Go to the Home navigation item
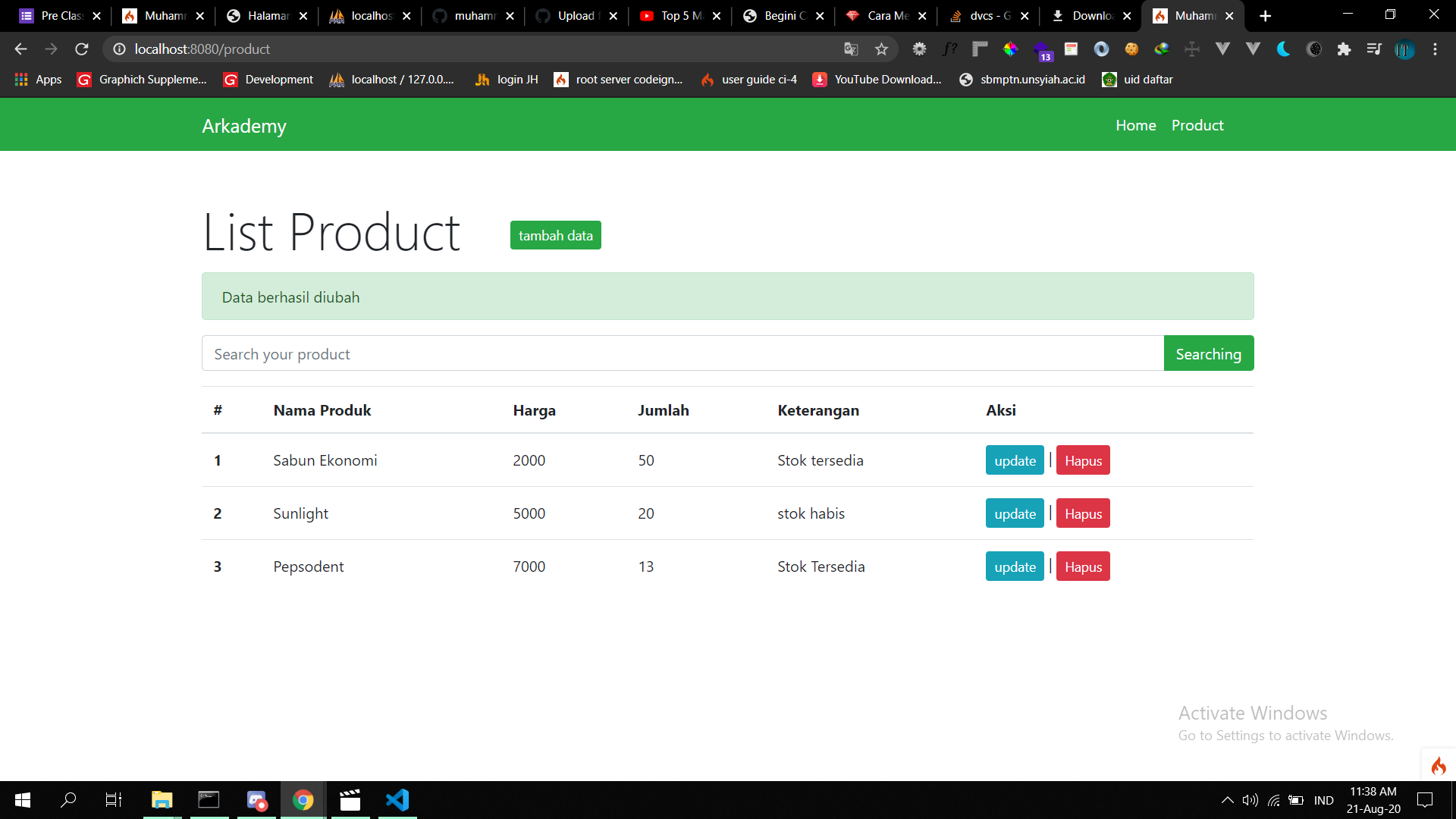The width and height of the screenshot is (1456, 819). 1135,125
